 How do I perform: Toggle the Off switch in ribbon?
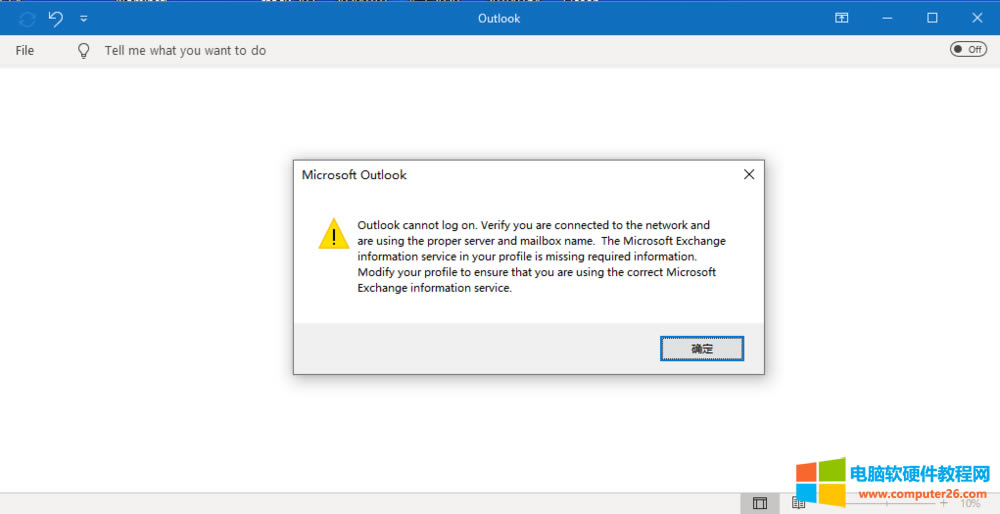(968, 49)
